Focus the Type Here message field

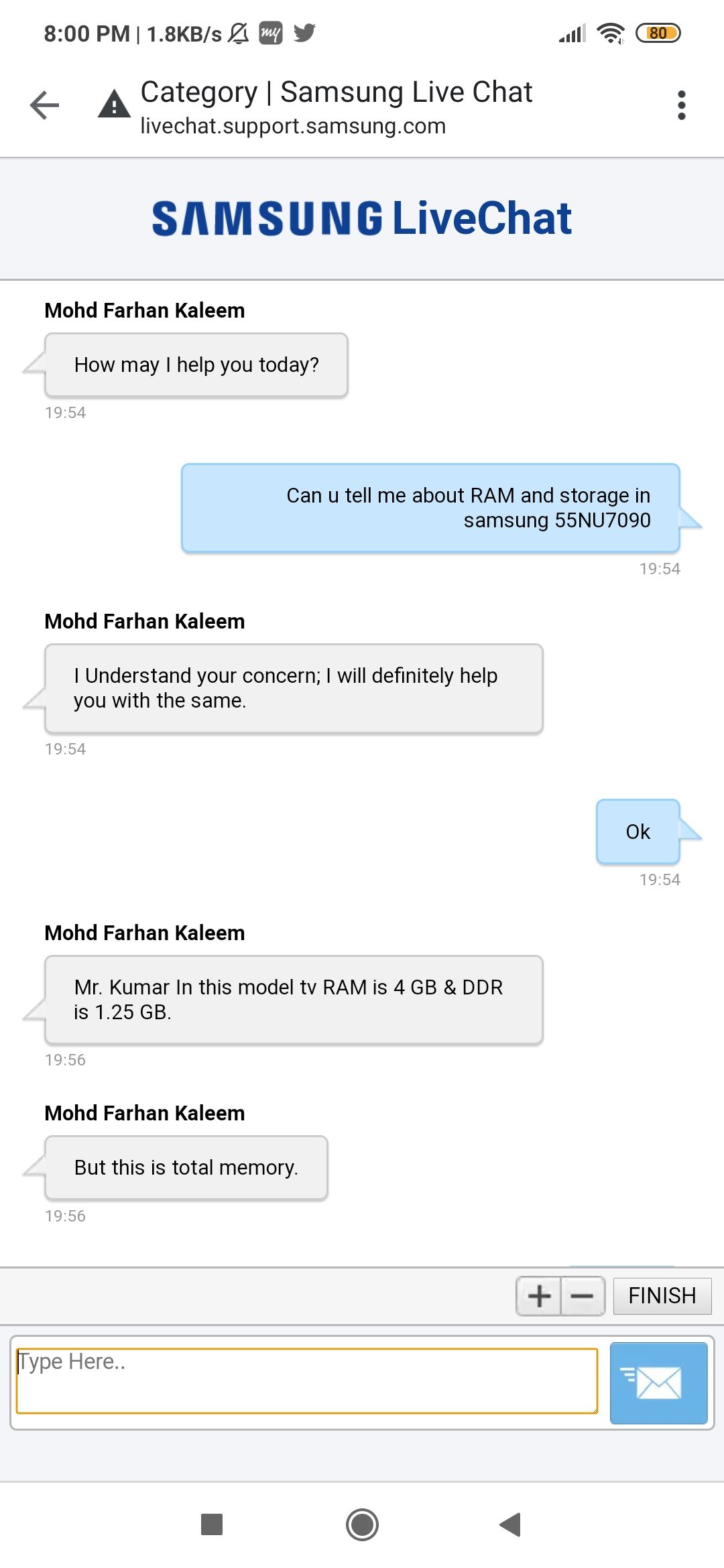tap(306, 1380)
